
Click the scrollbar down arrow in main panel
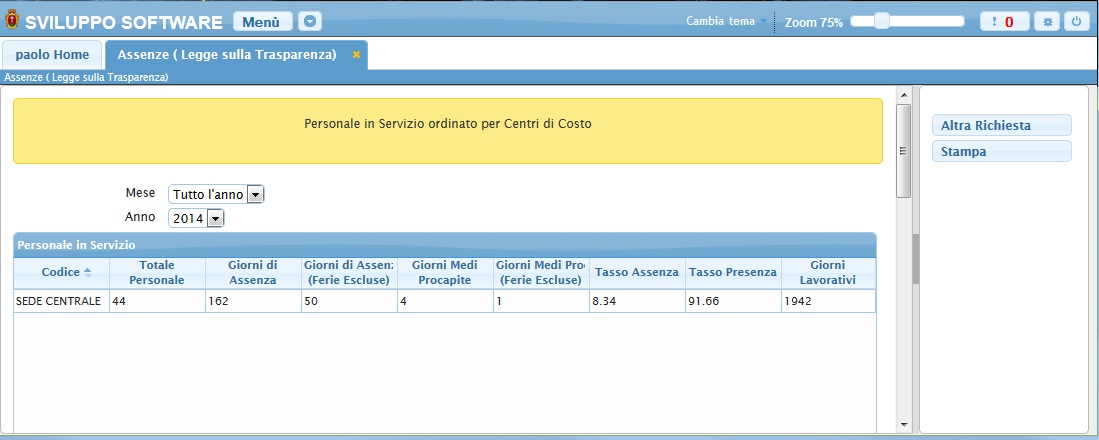[x=904, y=424]
